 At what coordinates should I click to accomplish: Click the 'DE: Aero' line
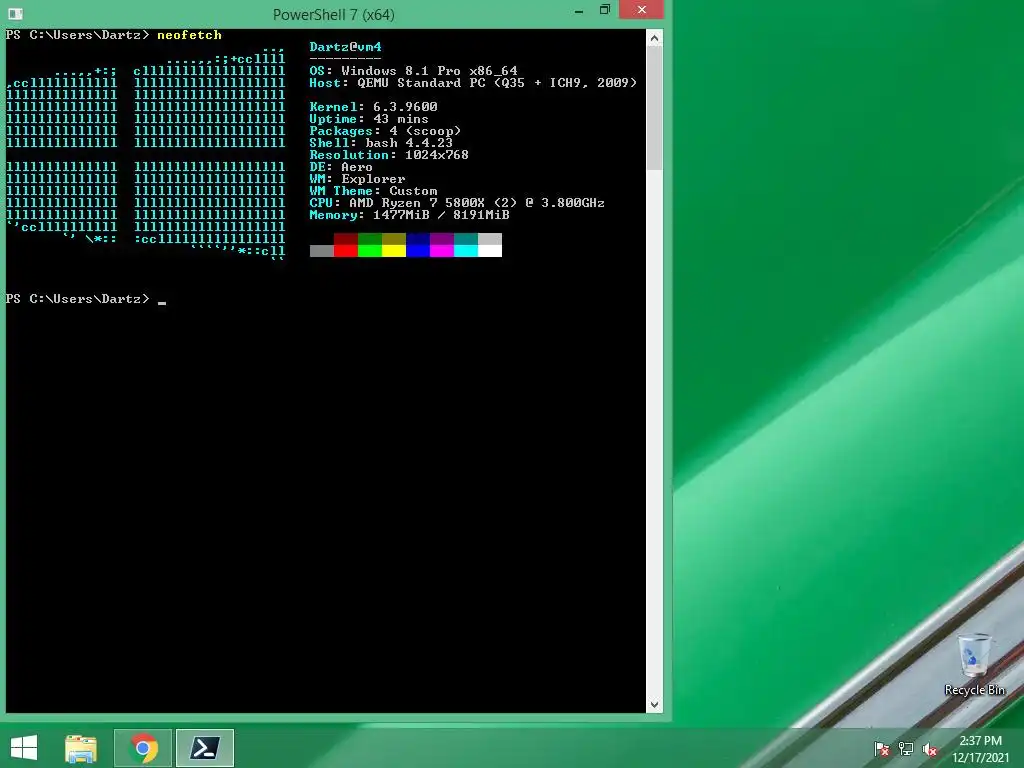point(341,167)
